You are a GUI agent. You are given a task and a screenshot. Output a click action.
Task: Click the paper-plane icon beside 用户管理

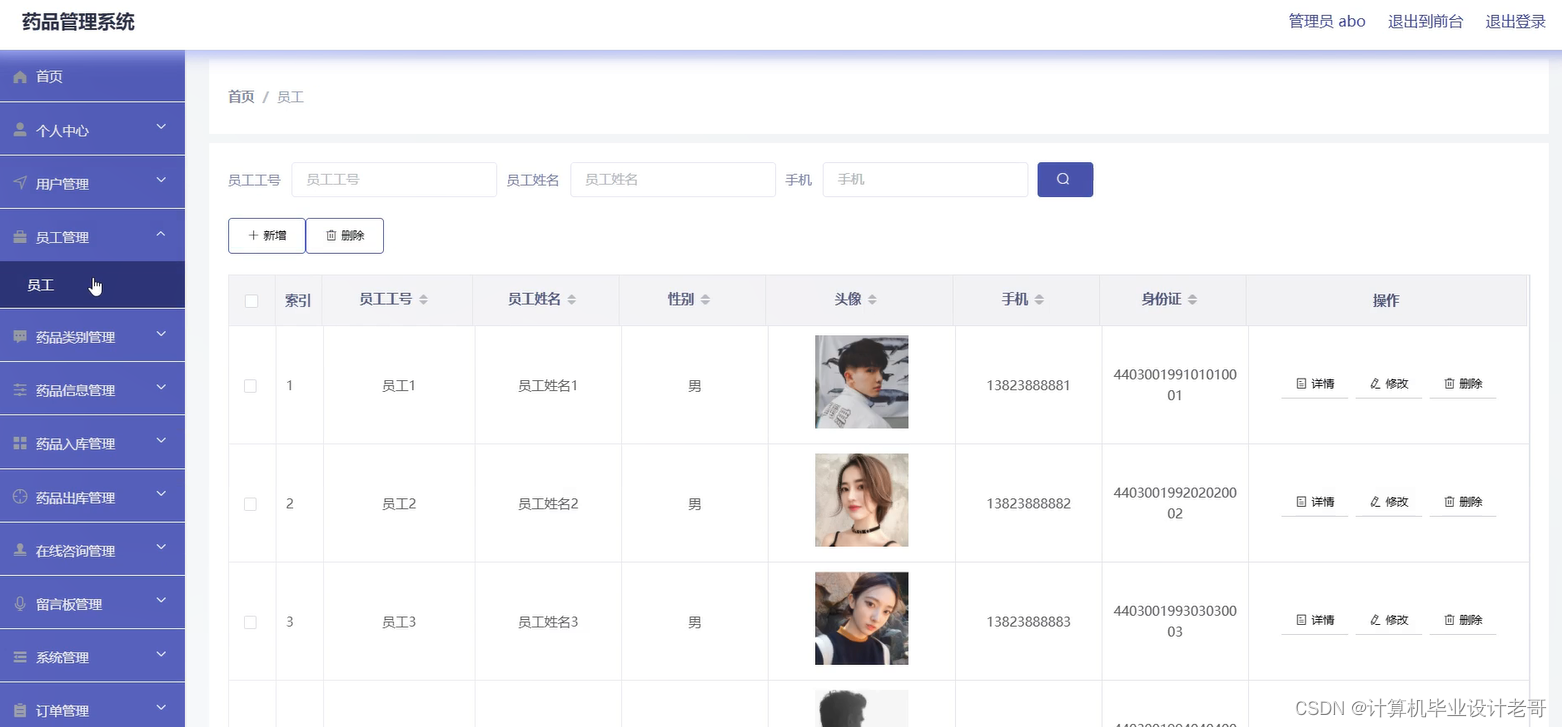[20, 183]
